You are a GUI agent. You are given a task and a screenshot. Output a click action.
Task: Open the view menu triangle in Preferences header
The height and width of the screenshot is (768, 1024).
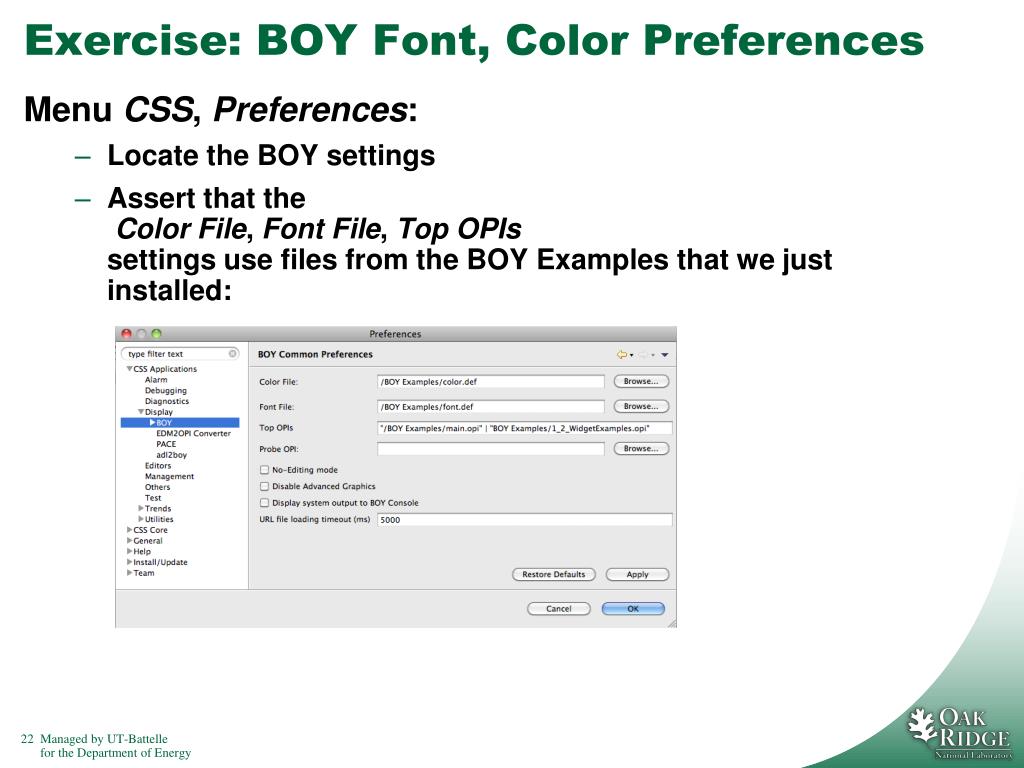[x=664, y=355]
